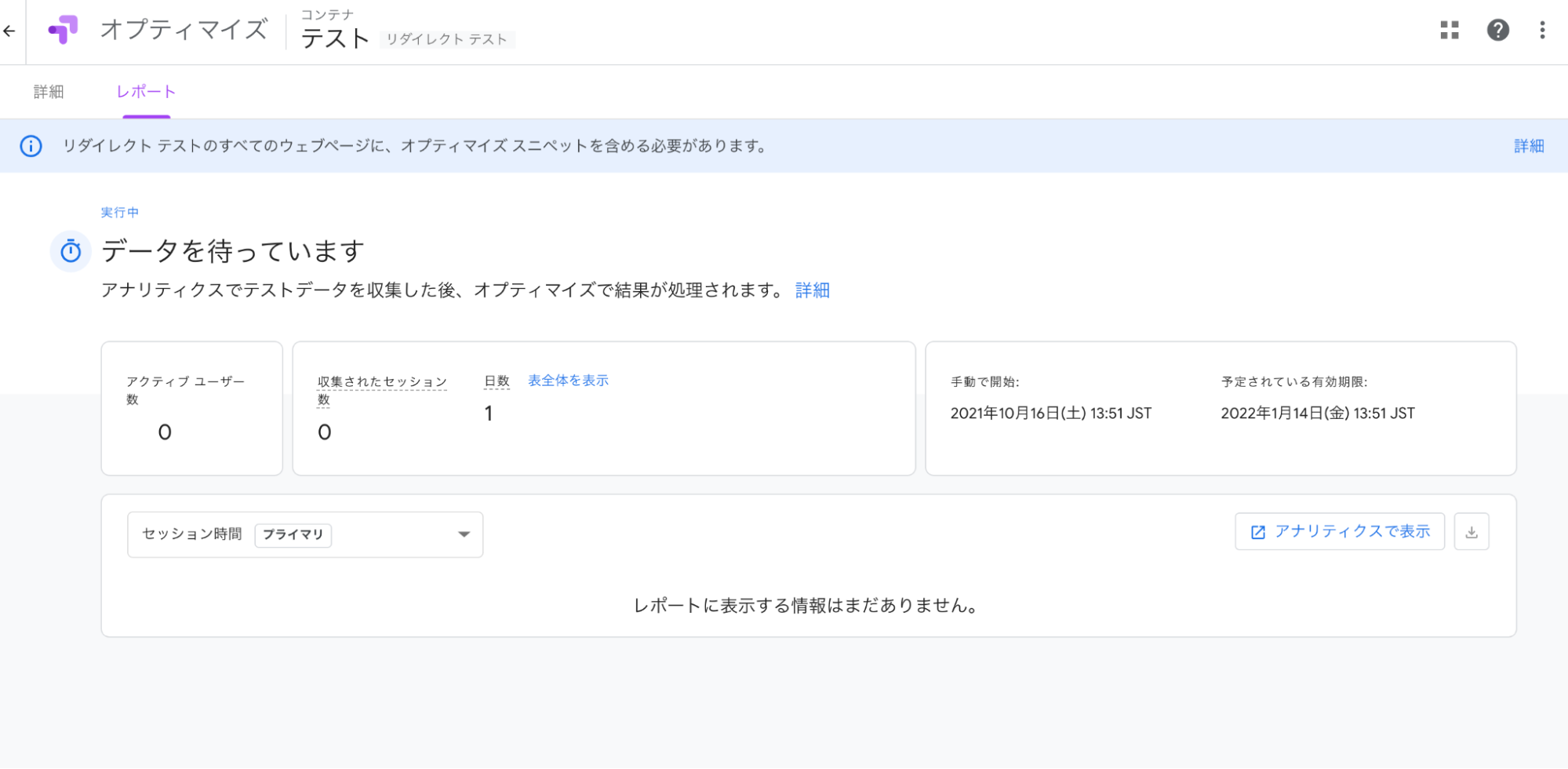Click the オプティマイズ product title
Screen dimensions: 1568x769
(x=184, y=31)
